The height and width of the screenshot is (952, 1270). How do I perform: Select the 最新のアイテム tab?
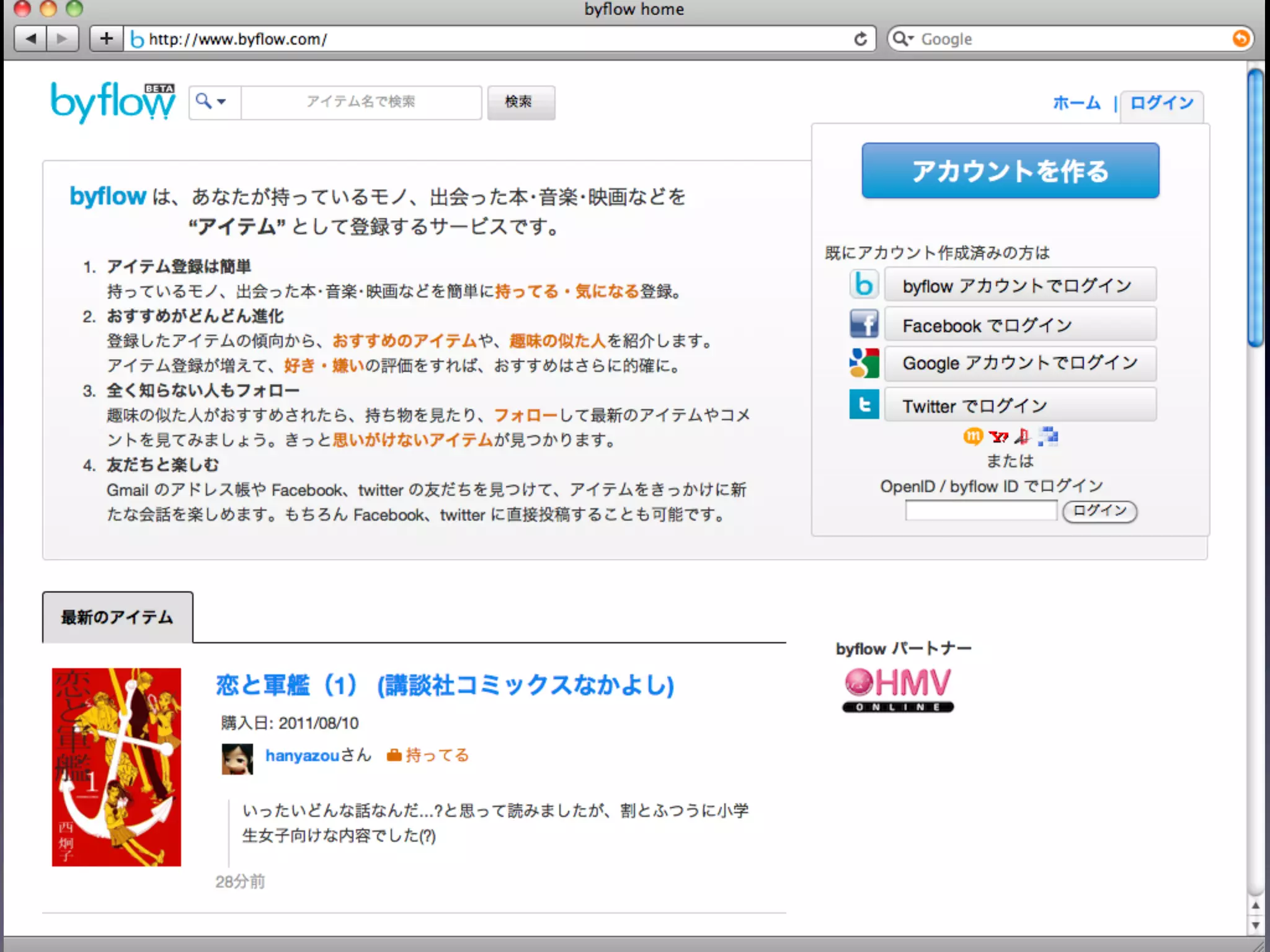pyautogui.click(x=117, y=617)
